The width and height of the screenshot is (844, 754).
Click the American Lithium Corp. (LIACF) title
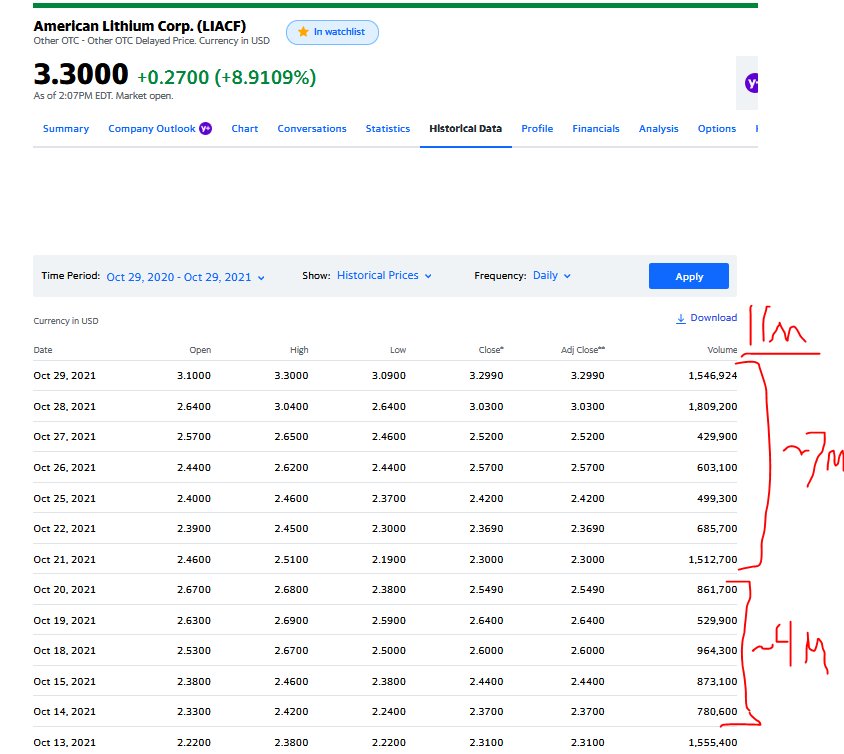(x=140, y=26)
